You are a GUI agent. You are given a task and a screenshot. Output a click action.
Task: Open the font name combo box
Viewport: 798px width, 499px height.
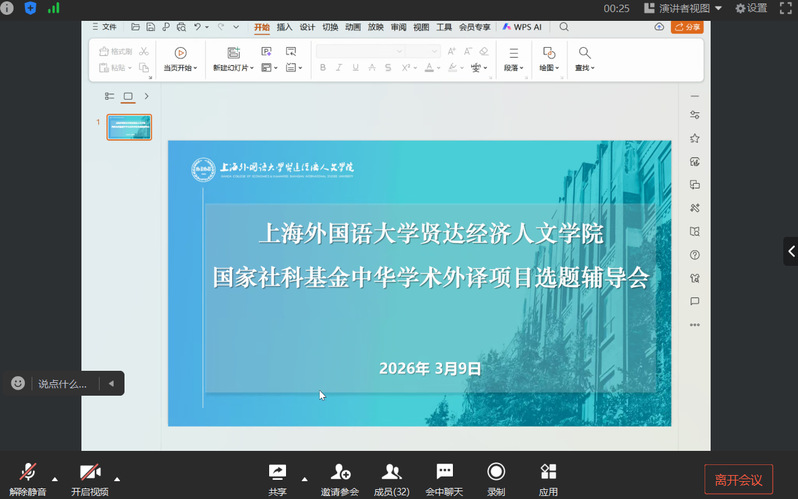[x=360, y=51]
